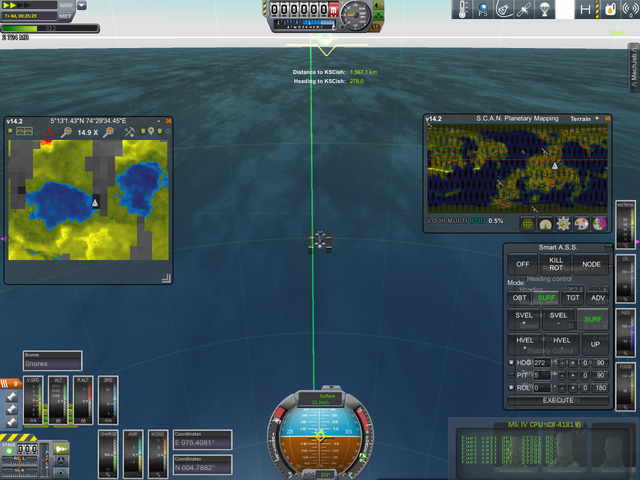Switch to docking mode icon
The width and height of the screenshot is (640, 480).
(61, 461)
